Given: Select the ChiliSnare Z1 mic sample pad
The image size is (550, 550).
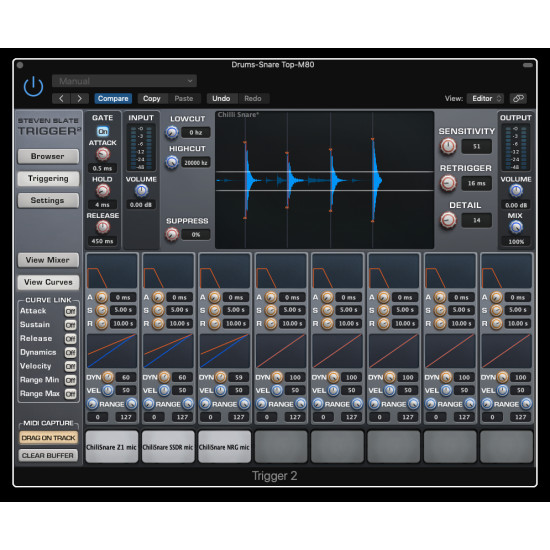Looking at the screenshot, I should tap(112, 447).
